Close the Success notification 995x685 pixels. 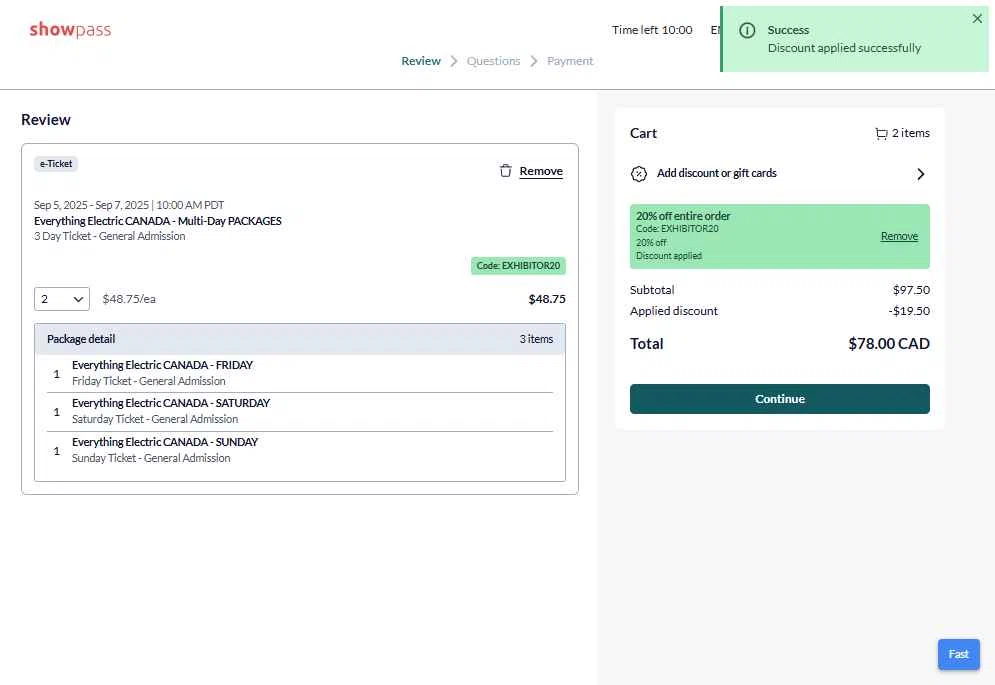click(x=977, y=18)
